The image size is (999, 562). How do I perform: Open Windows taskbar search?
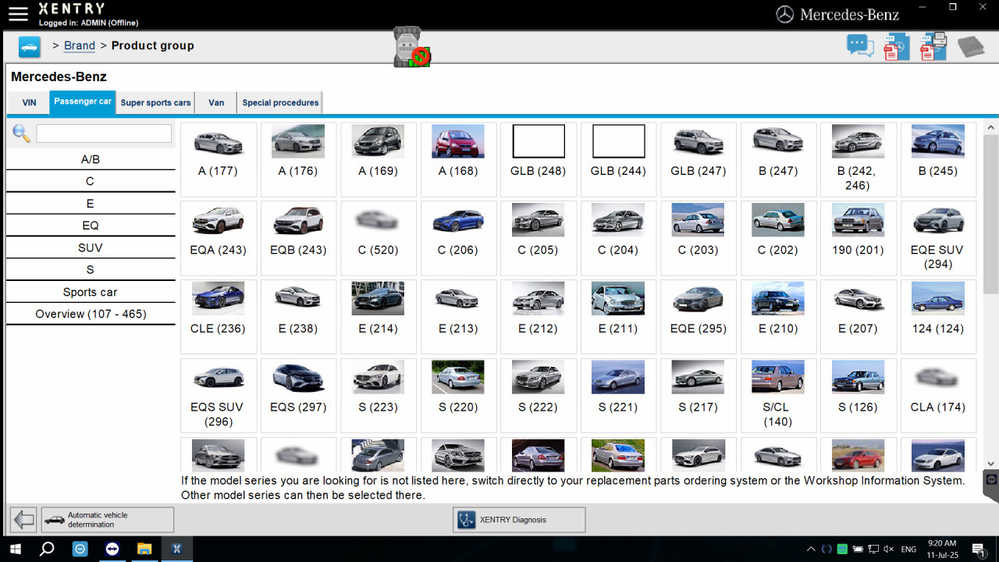click(x=47, y=549)
